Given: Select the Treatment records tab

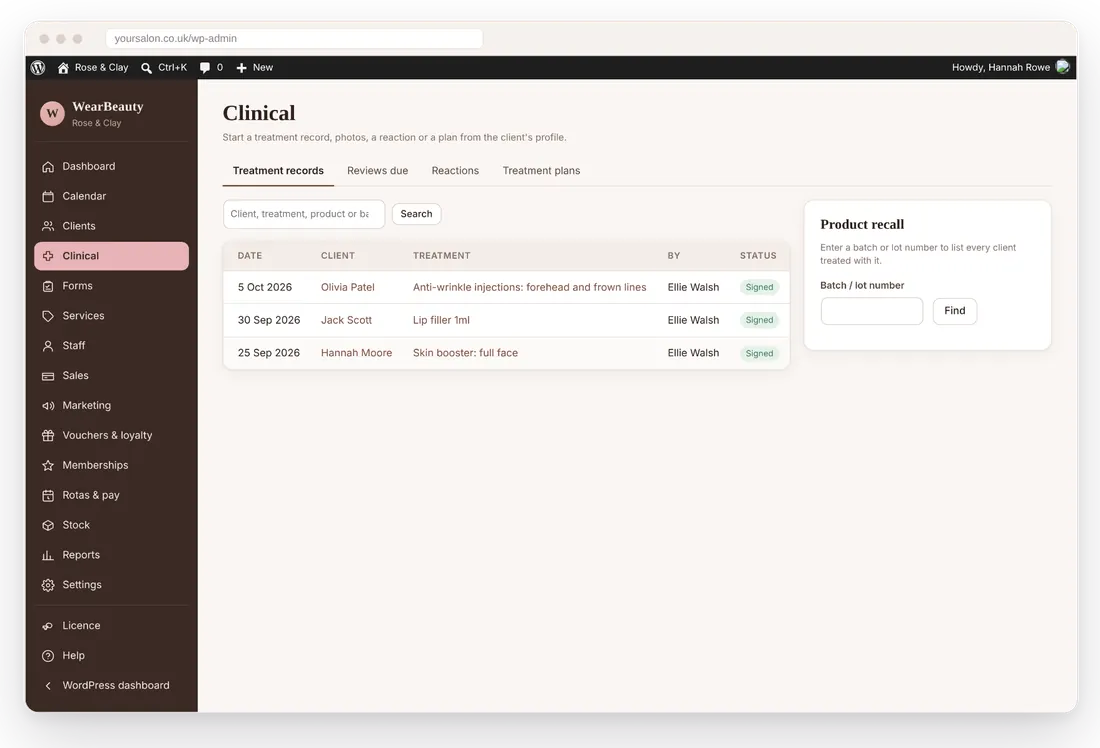Looking at the screenshot, I should 278,171.
